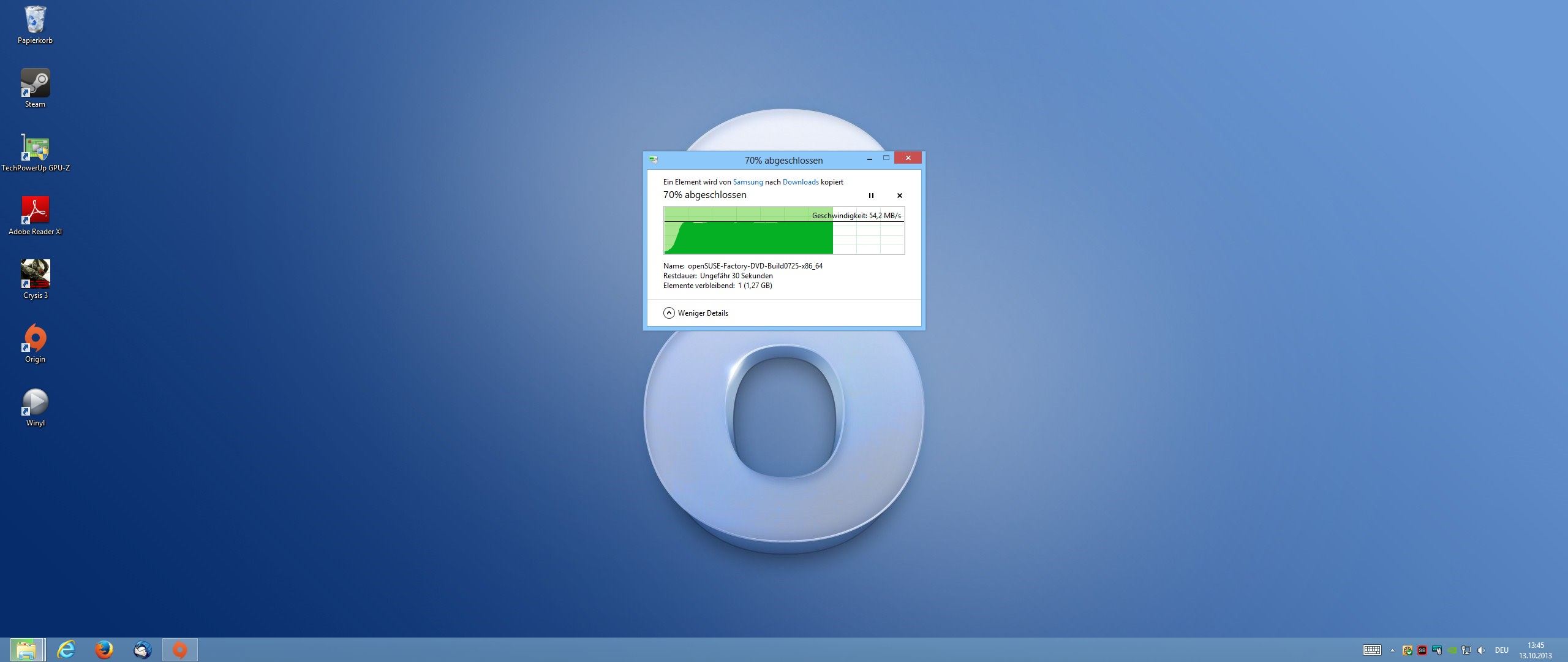Viewport: 1568px width, 662px height.
Task: Select the Crysis 3 shortcut
Action: click(x=35, y=279)
